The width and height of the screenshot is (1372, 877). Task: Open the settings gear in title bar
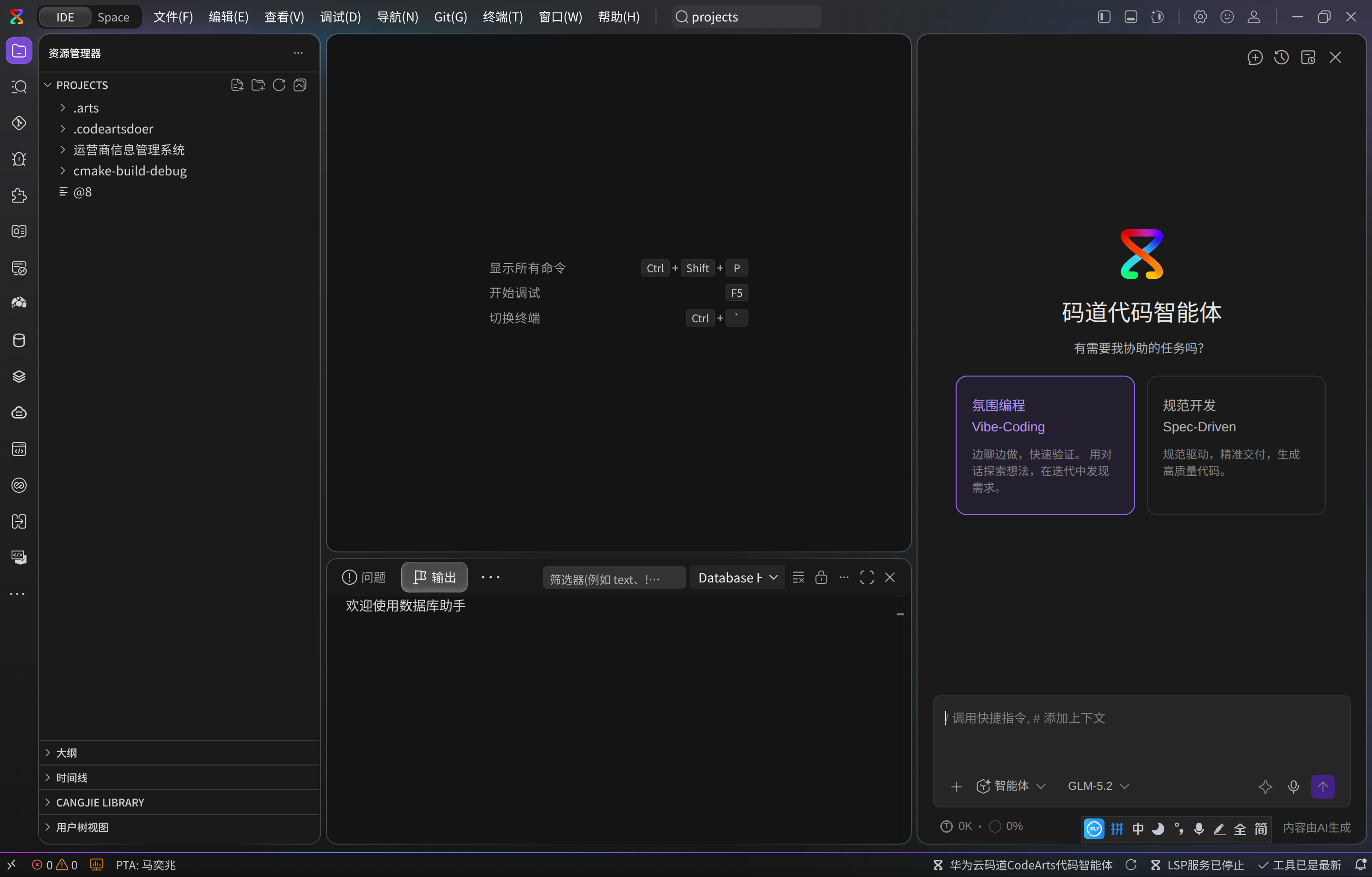pyautogui.click(x=1200, y=17)
